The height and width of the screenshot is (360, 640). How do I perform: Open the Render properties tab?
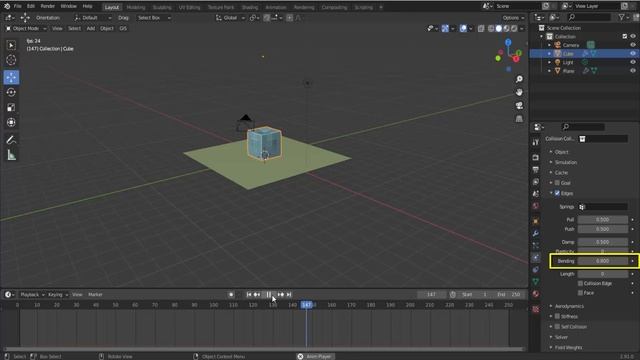pyautogui.click(x=536, y=158)
